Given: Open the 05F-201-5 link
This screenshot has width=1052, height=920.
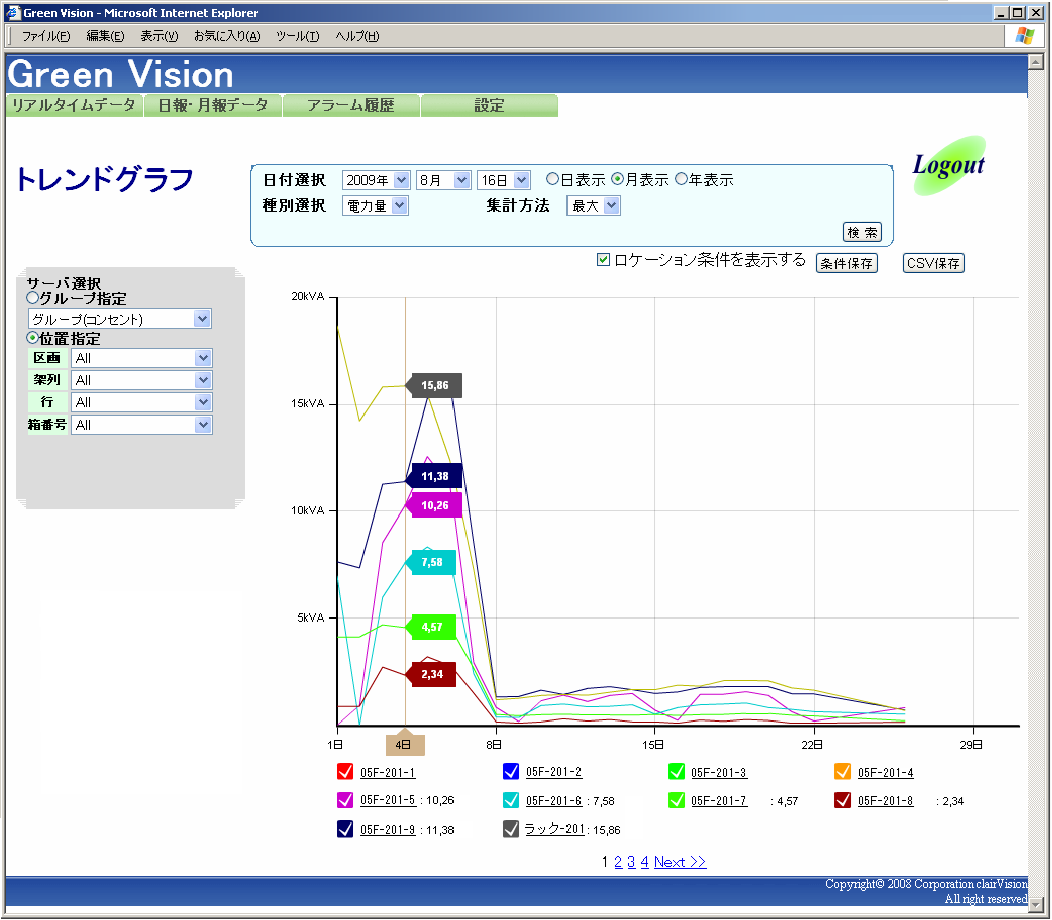Looking at the screenshot, I should (388, 800).
